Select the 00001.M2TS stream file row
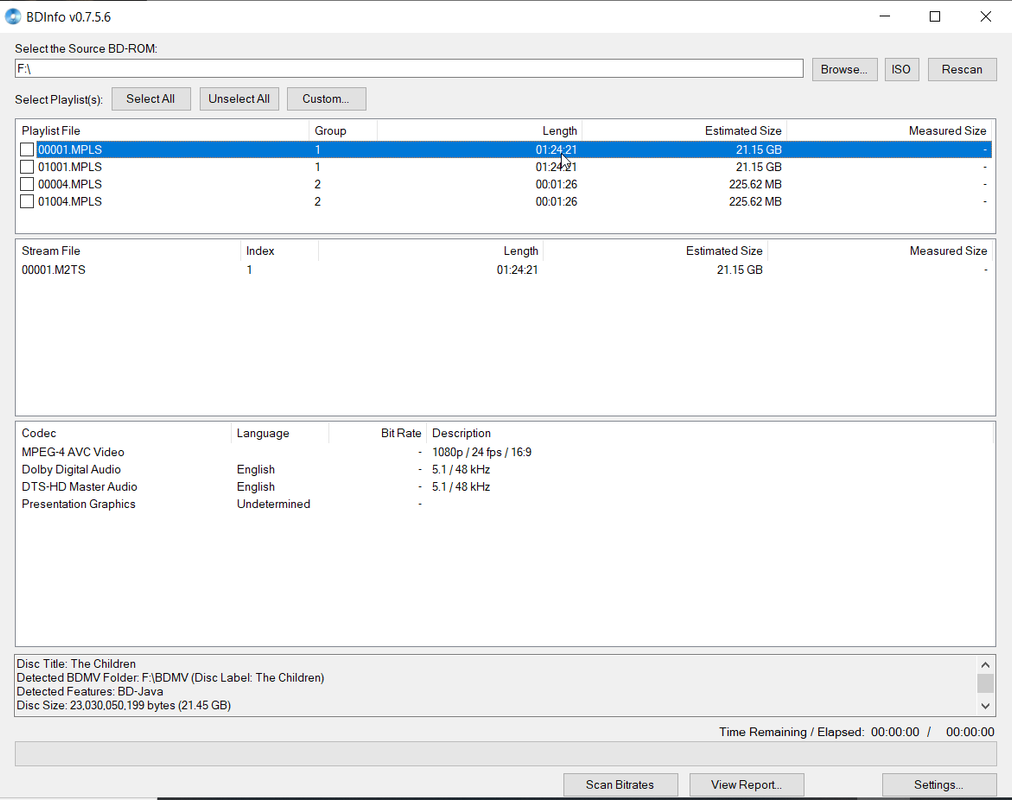 point(505,270)
